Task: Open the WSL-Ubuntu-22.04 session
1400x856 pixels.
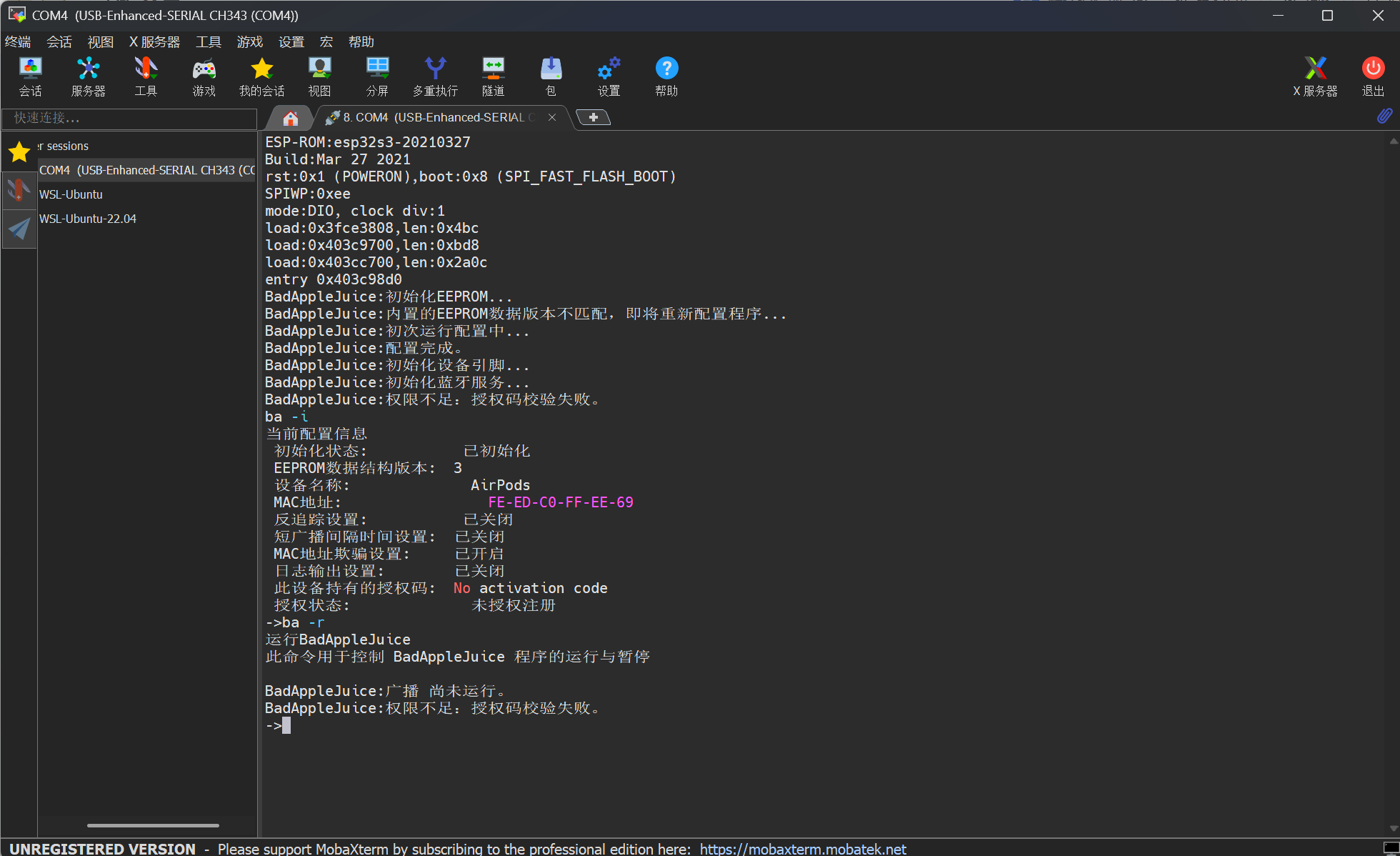Action: tap(88, 219)
